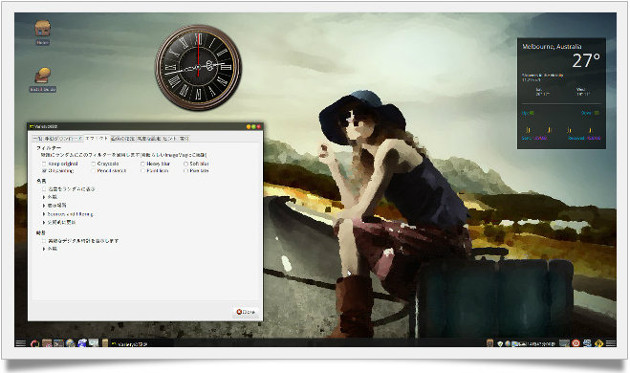Screen dimensions: 630x373
Task: Open the Install desktop icon below Home
Action: [x=43, y=80]
